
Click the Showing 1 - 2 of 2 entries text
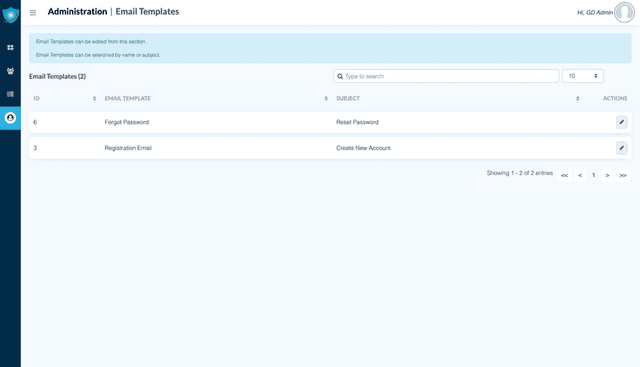[520, 173]
